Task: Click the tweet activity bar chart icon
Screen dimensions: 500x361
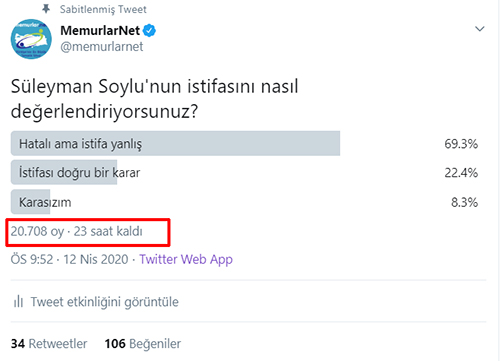Action: pos(18,301)
